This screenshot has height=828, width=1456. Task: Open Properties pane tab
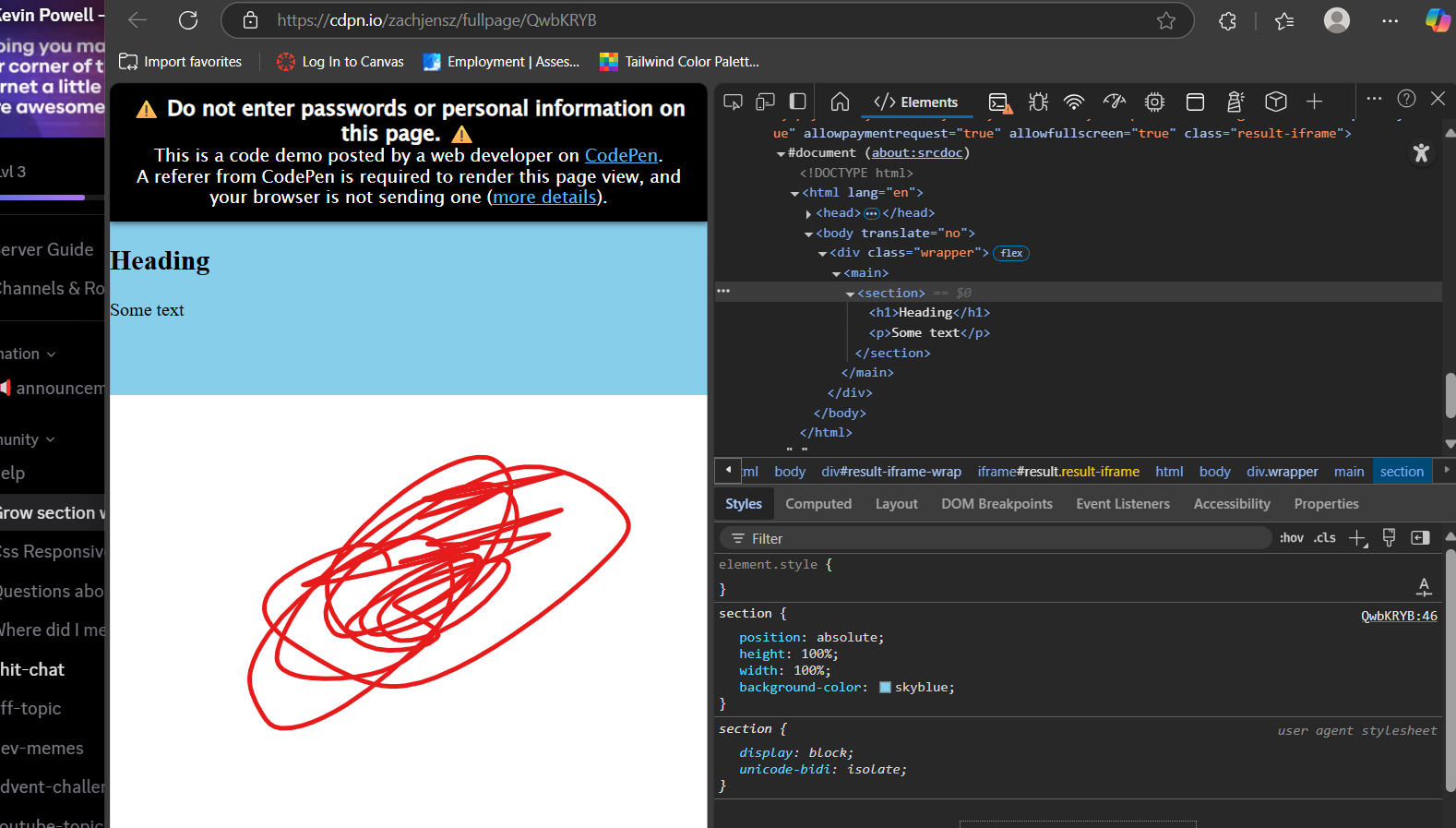point(1326,504)
